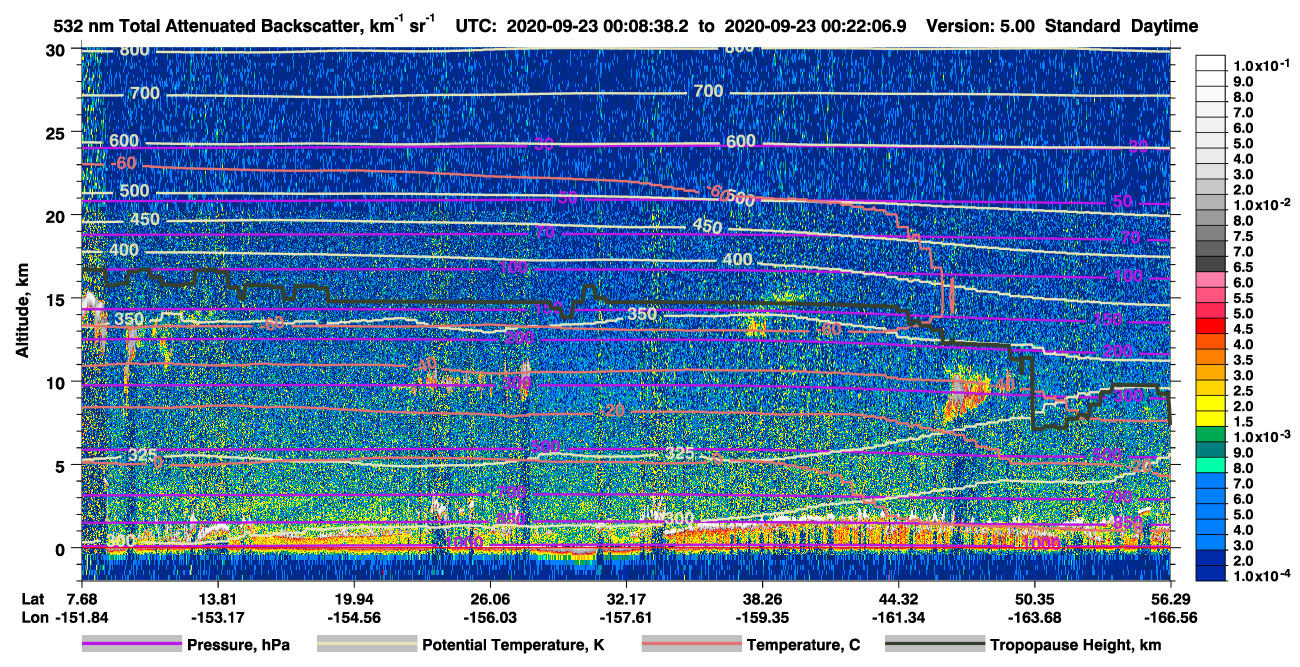Select the 'Pressure, hPa' legend label
Viewport: 1300px width, 667px height.
click(239, 646)
